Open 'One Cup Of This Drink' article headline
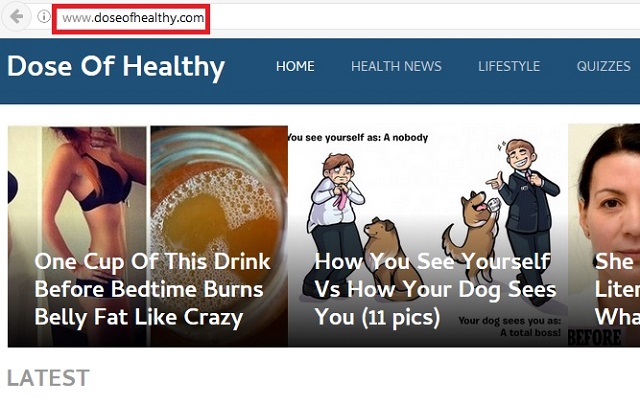 (x=152, y=289)
